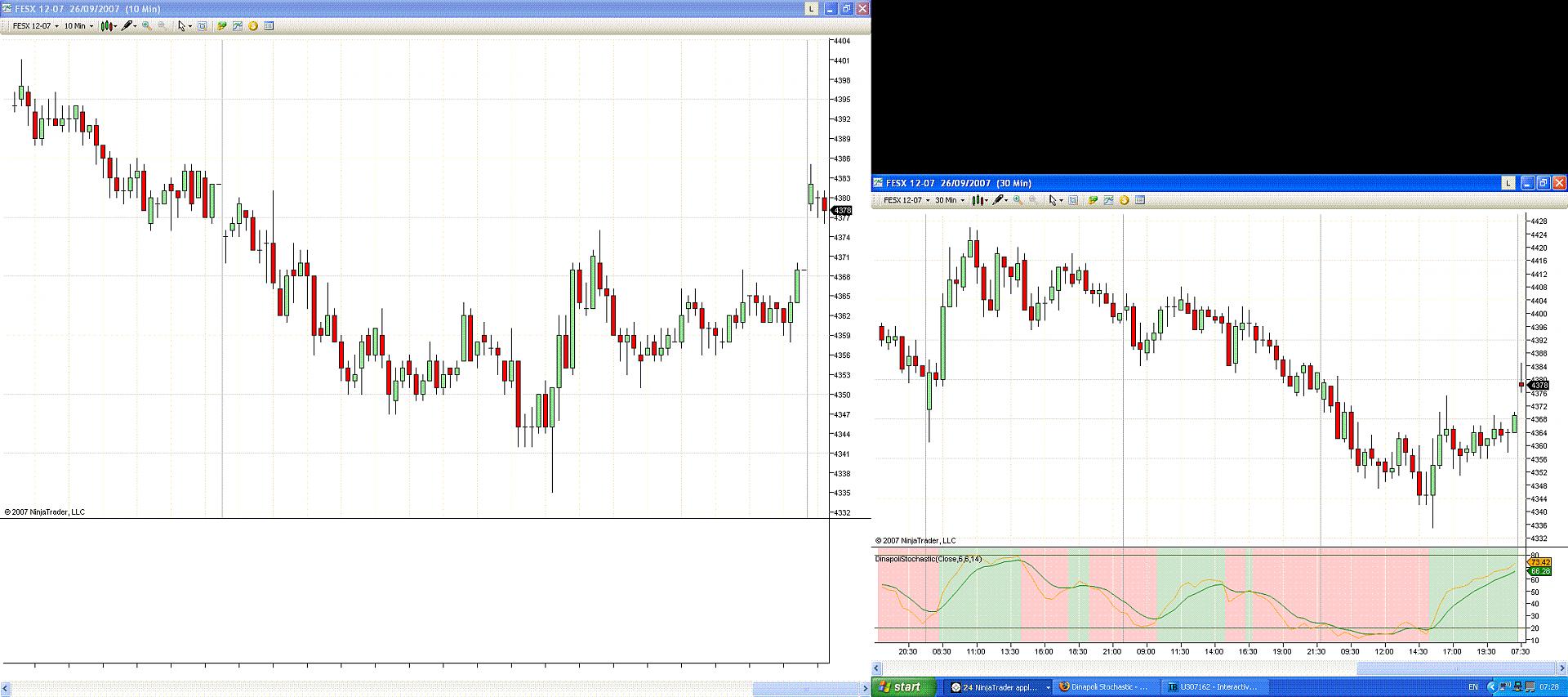Toggle the L link button on 10 Min chart
Screen dimensions: 1568x697
pos(811,8)
